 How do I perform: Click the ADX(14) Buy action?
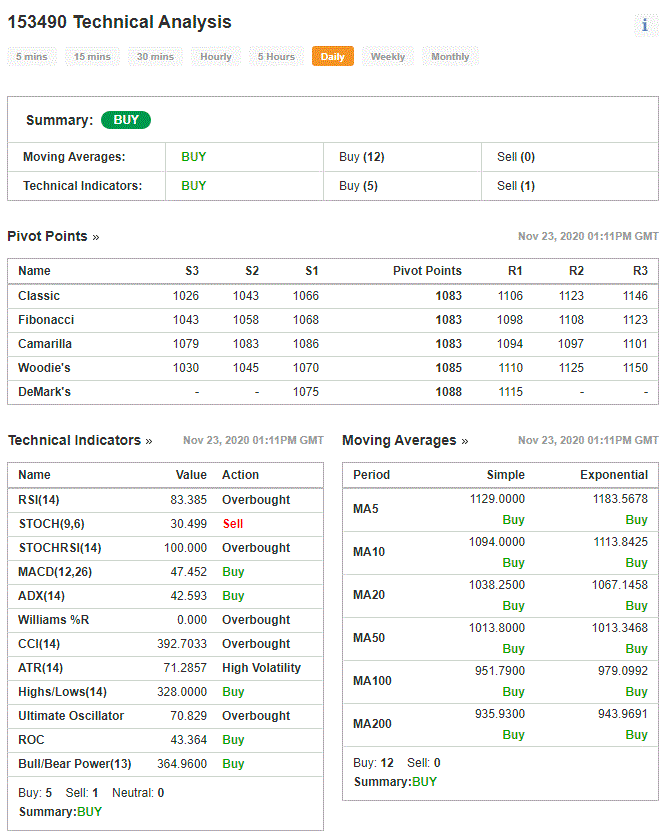point(233,596)
